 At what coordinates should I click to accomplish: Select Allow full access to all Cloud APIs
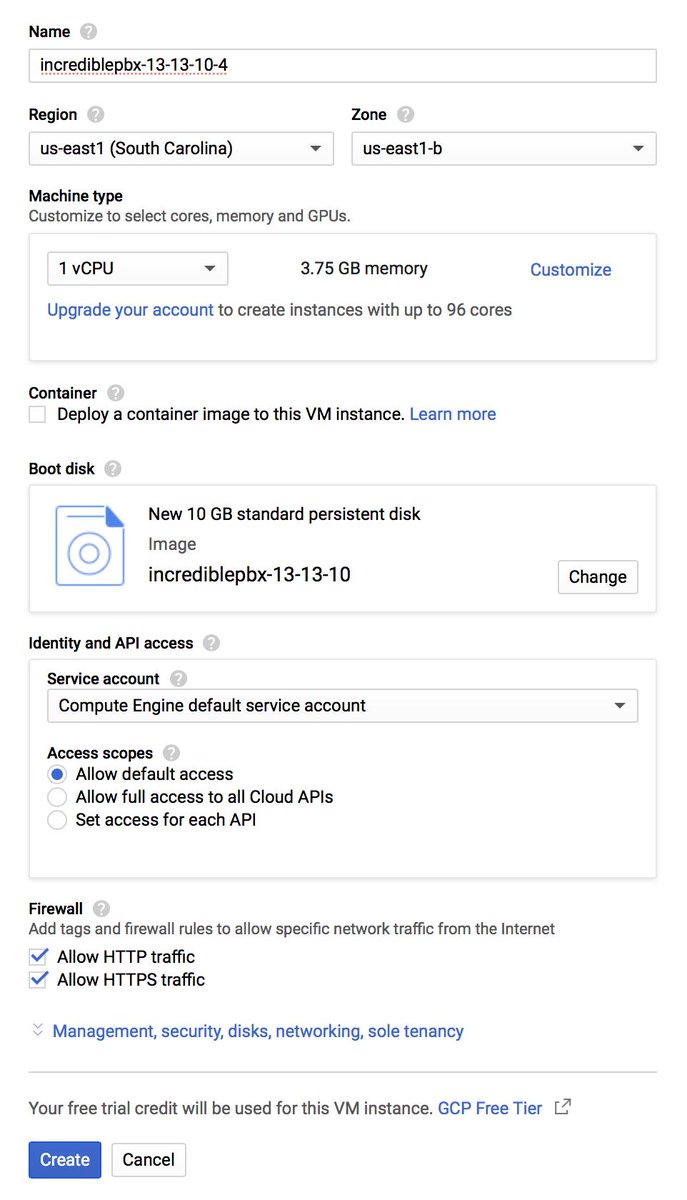pyautogui.click(x=57, y=797)
